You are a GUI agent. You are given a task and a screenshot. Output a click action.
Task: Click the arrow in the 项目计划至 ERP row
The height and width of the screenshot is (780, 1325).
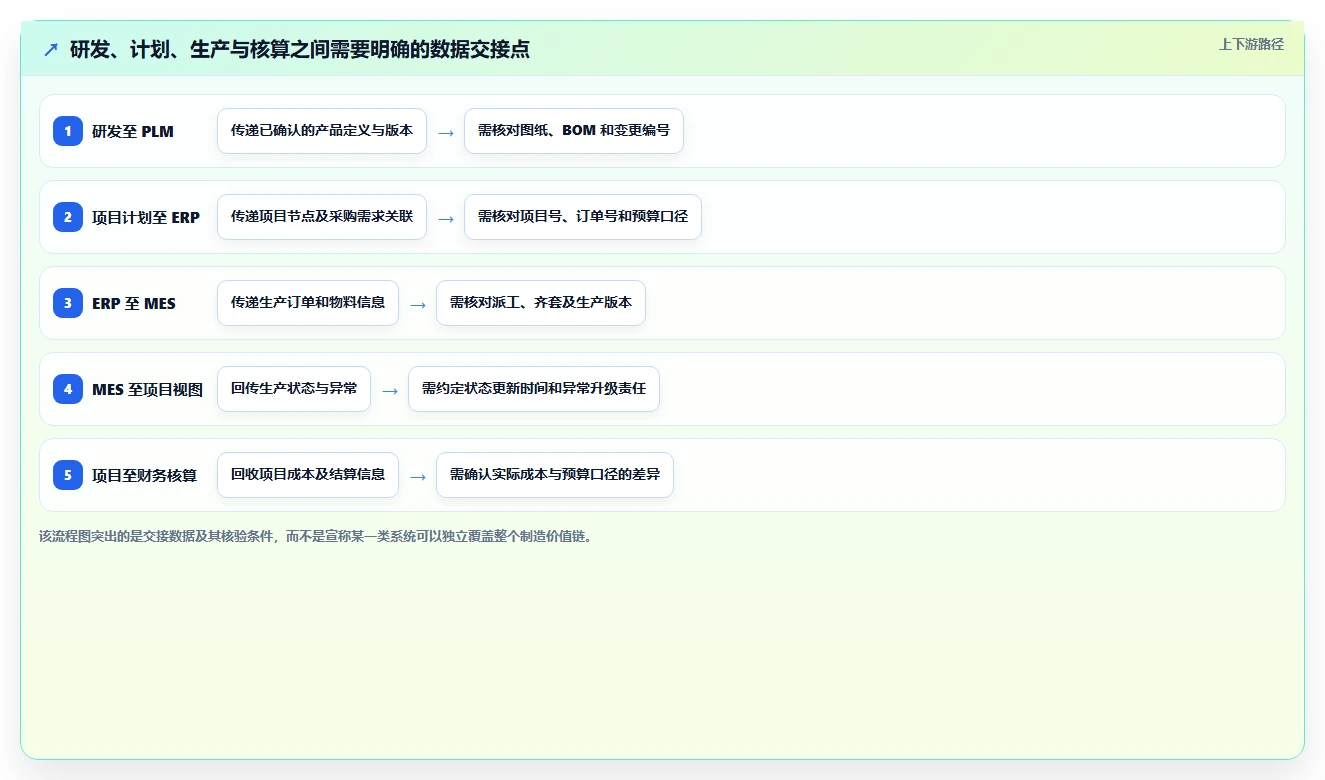(x=446, y=218)
